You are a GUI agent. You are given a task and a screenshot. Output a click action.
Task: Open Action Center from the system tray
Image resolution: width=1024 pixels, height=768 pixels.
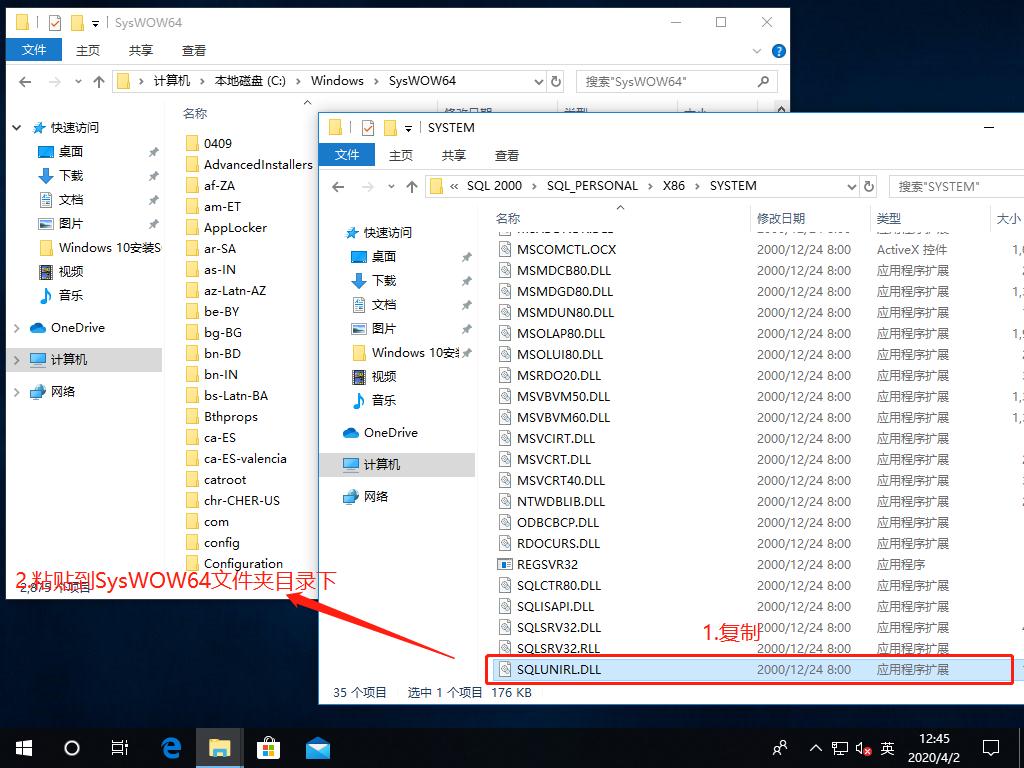pos(990,747)
